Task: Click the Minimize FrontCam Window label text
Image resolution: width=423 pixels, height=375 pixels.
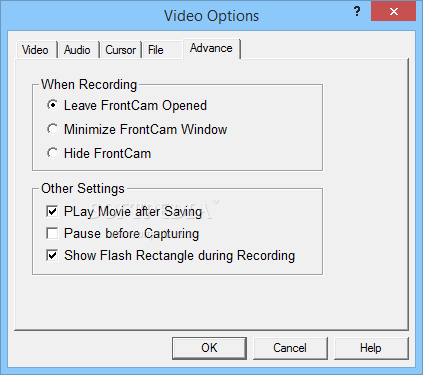Action: click(x=146, y=129)
